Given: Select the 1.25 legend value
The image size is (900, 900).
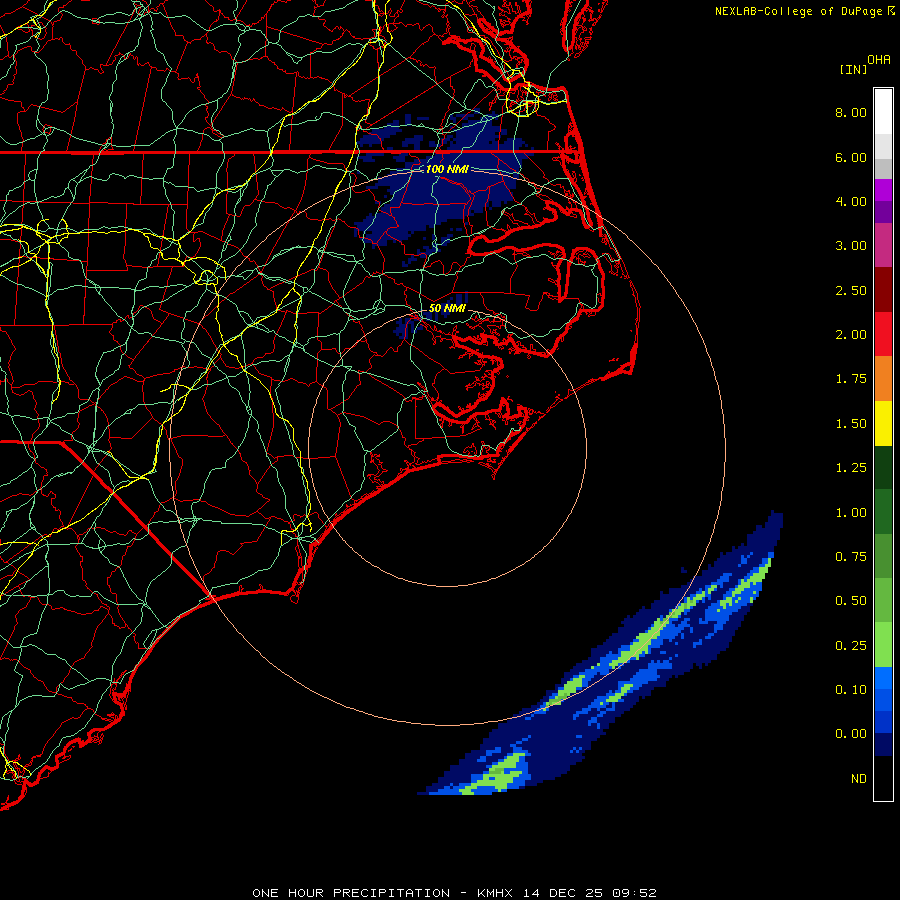Looking at the screenshot, I should (851, 468).
